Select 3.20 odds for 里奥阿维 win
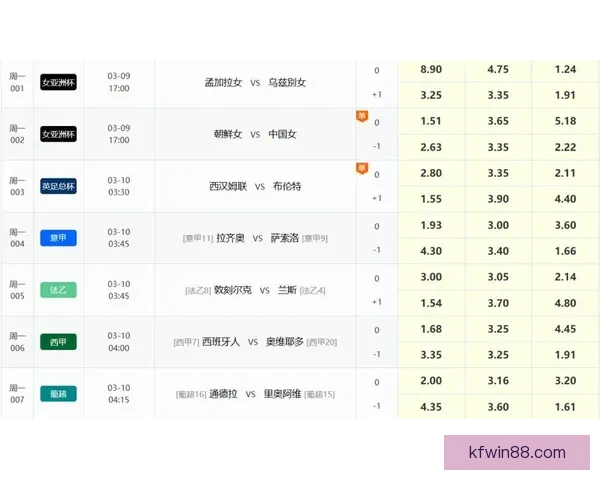 (565, 381)
